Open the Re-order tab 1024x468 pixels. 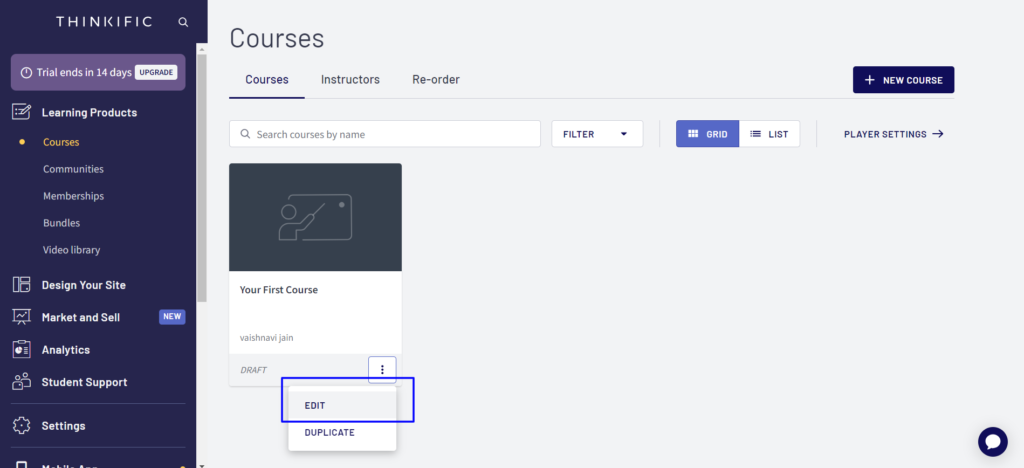(x=435, y=80)
